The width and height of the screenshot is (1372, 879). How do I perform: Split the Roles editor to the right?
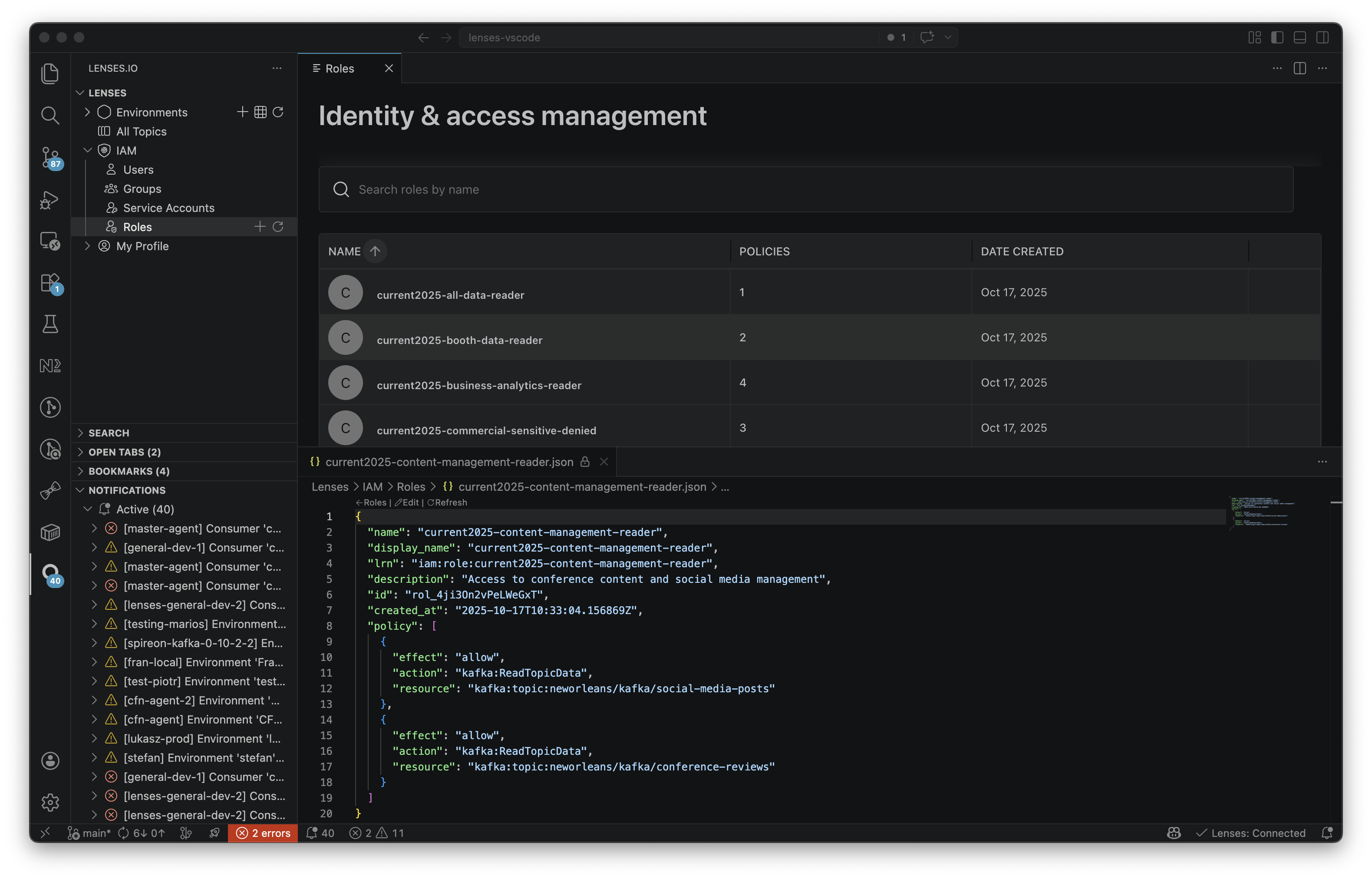click(x=1299, y=68)
